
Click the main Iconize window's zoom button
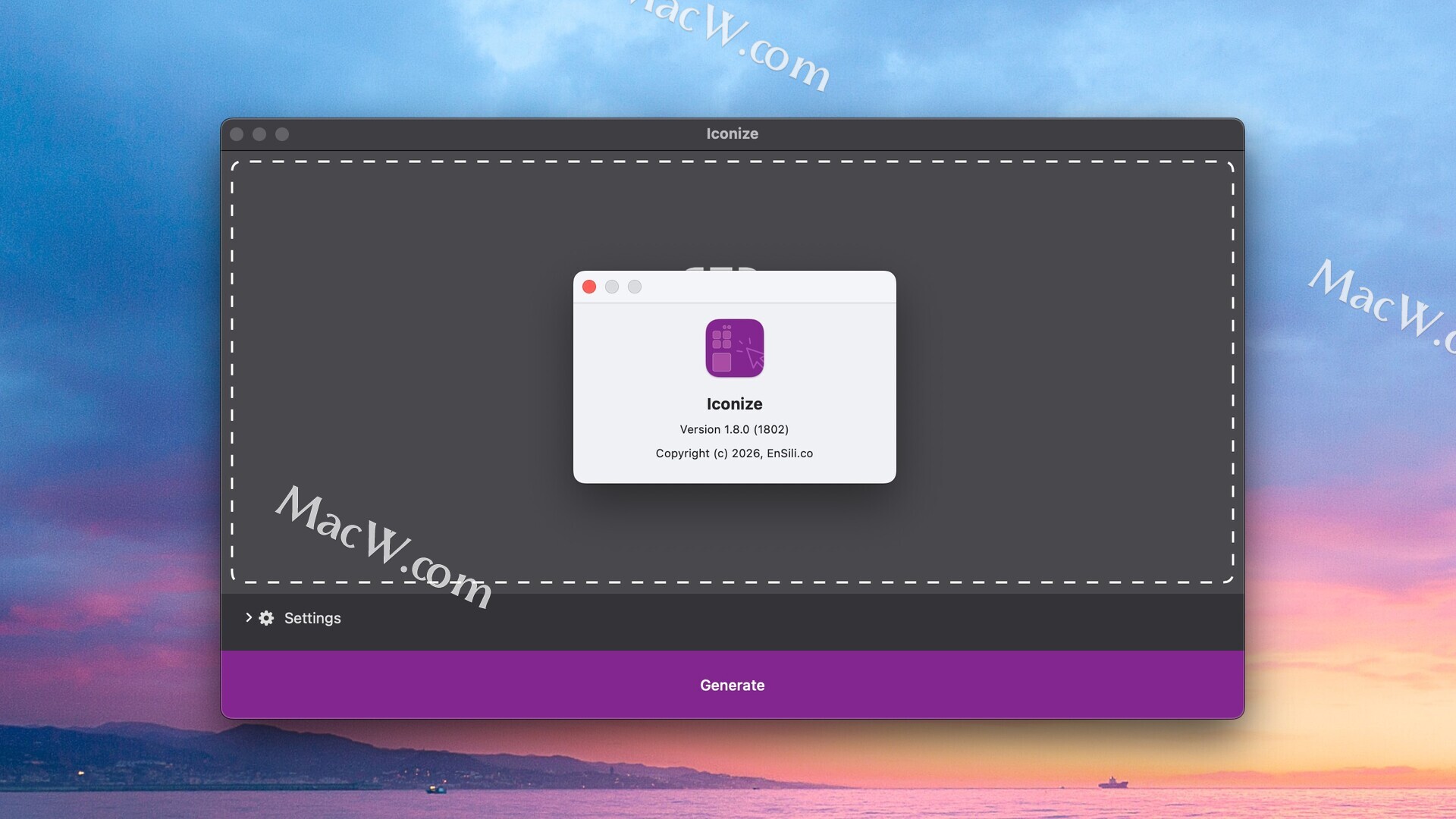[282, 134]
